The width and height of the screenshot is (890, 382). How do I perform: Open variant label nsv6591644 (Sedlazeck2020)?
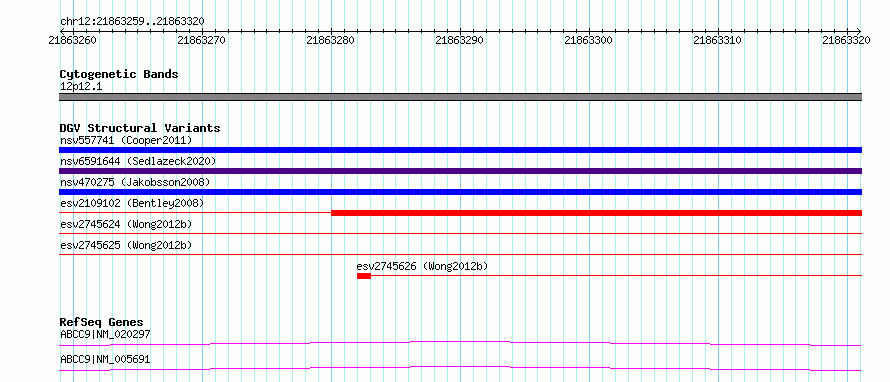138,161
